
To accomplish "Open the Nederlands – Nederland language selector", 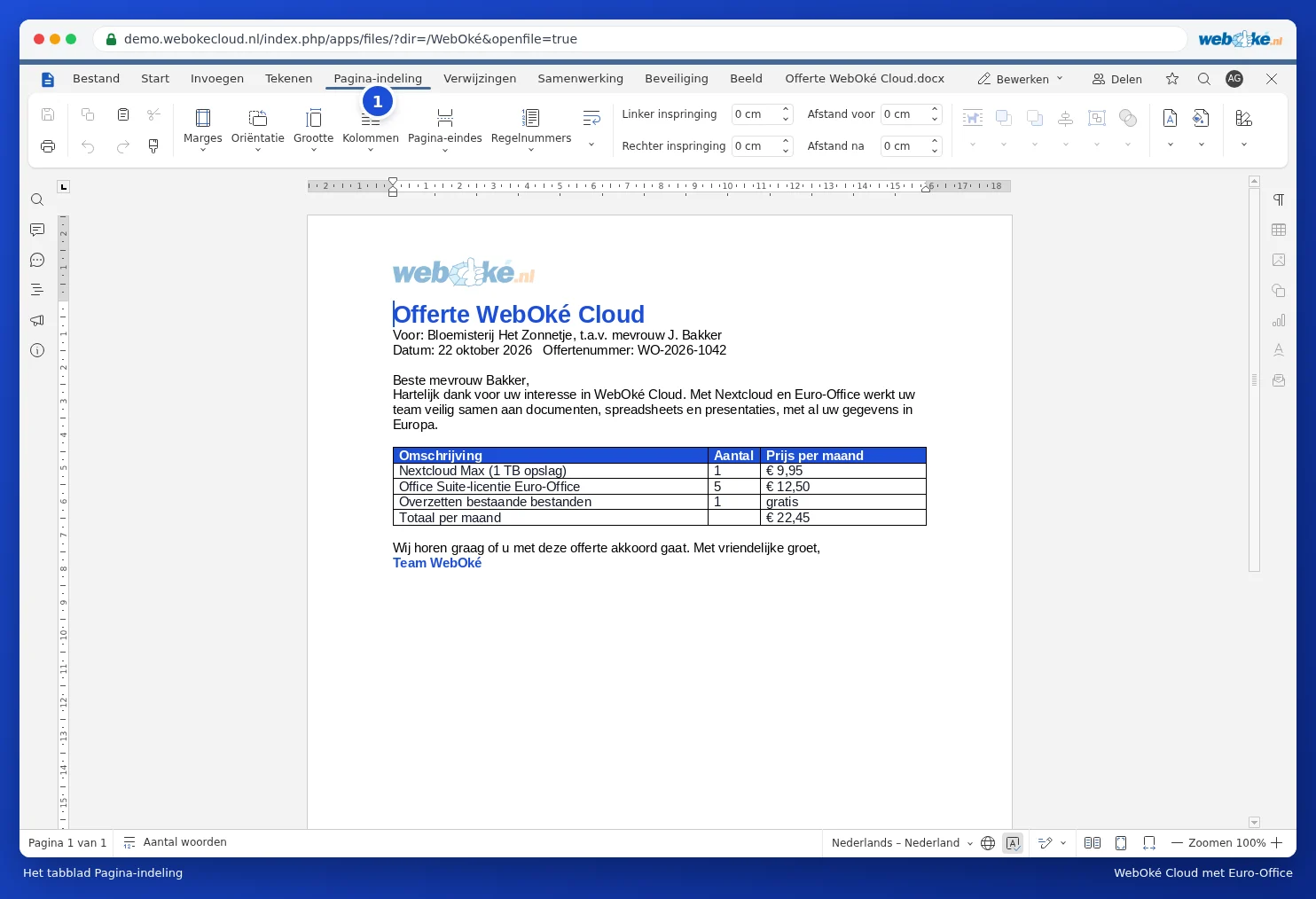I will (x=902, y=843).
